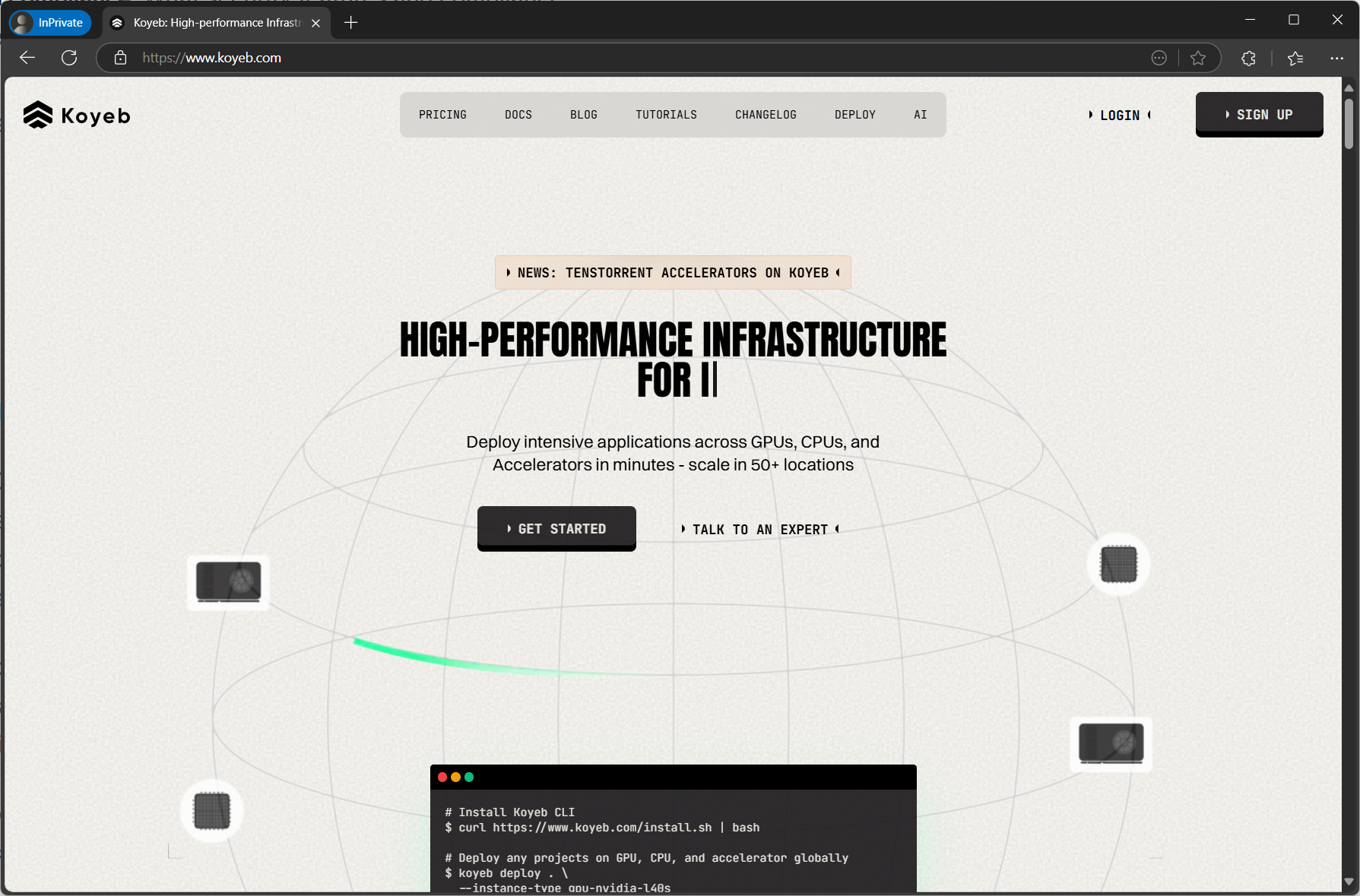Click the curl install.sh command line

602,828
